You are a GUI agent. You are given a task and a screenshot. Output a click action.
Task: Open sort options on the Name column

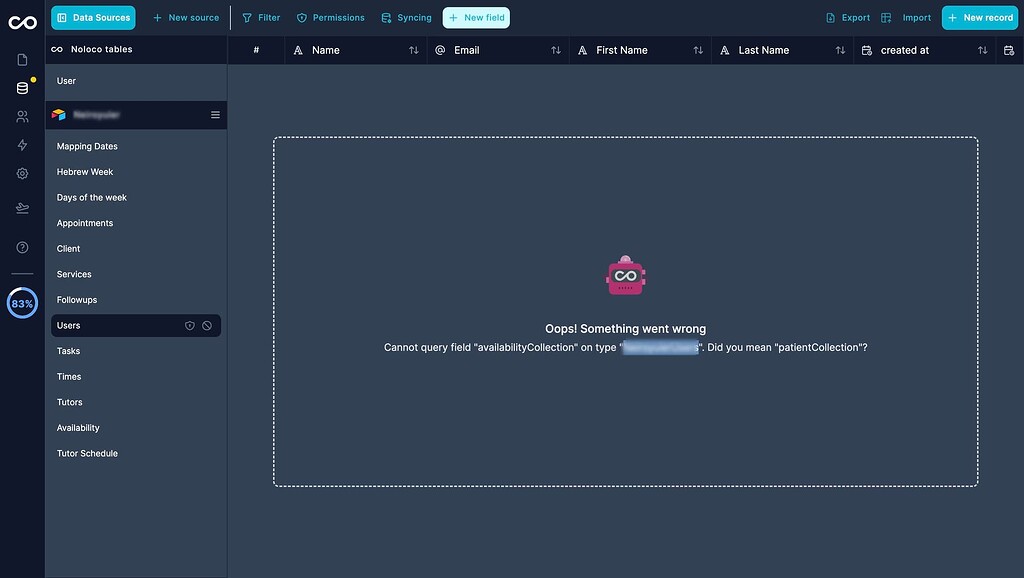(413, 49)
